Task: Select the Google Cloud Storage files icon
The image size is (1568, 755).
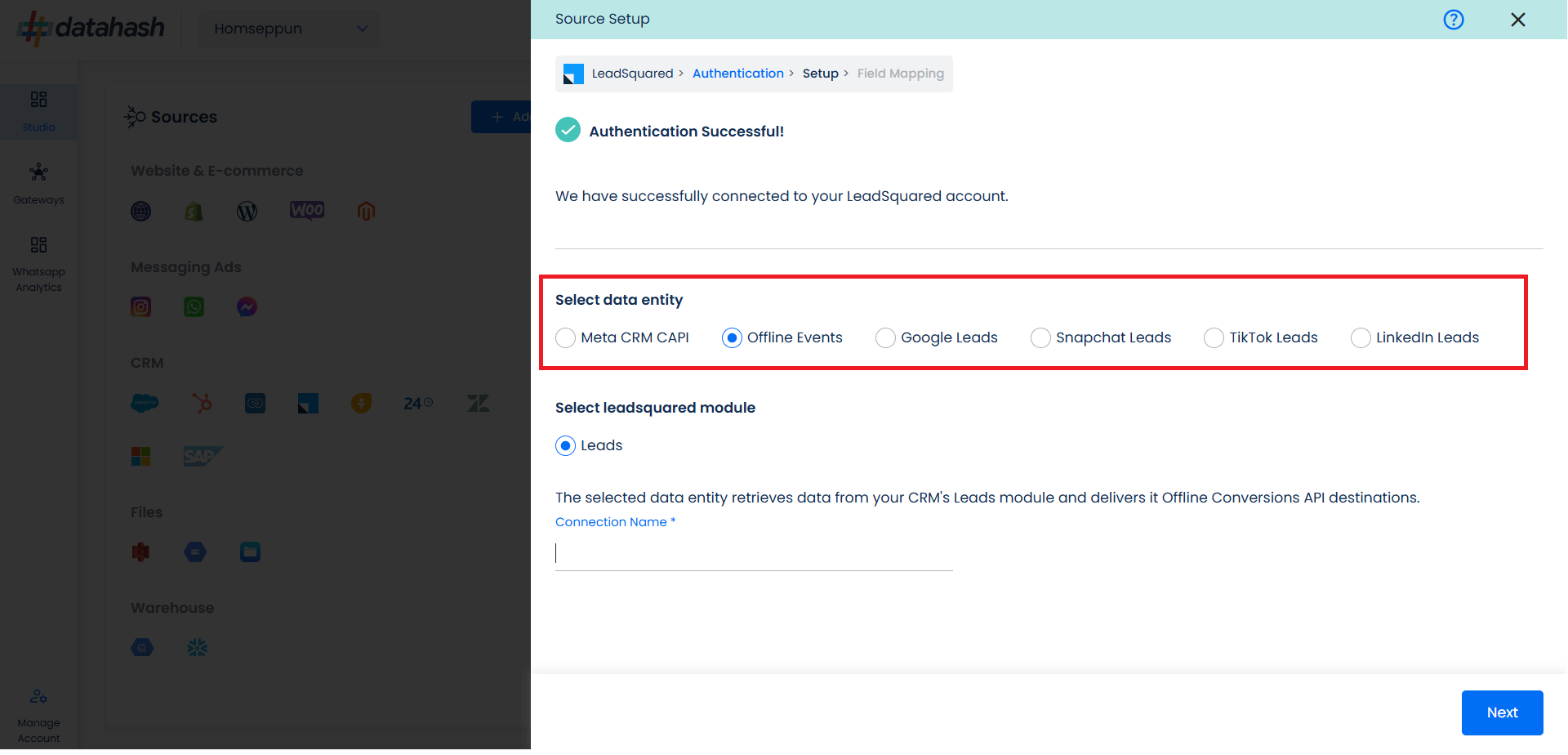Action: point(195,552)
